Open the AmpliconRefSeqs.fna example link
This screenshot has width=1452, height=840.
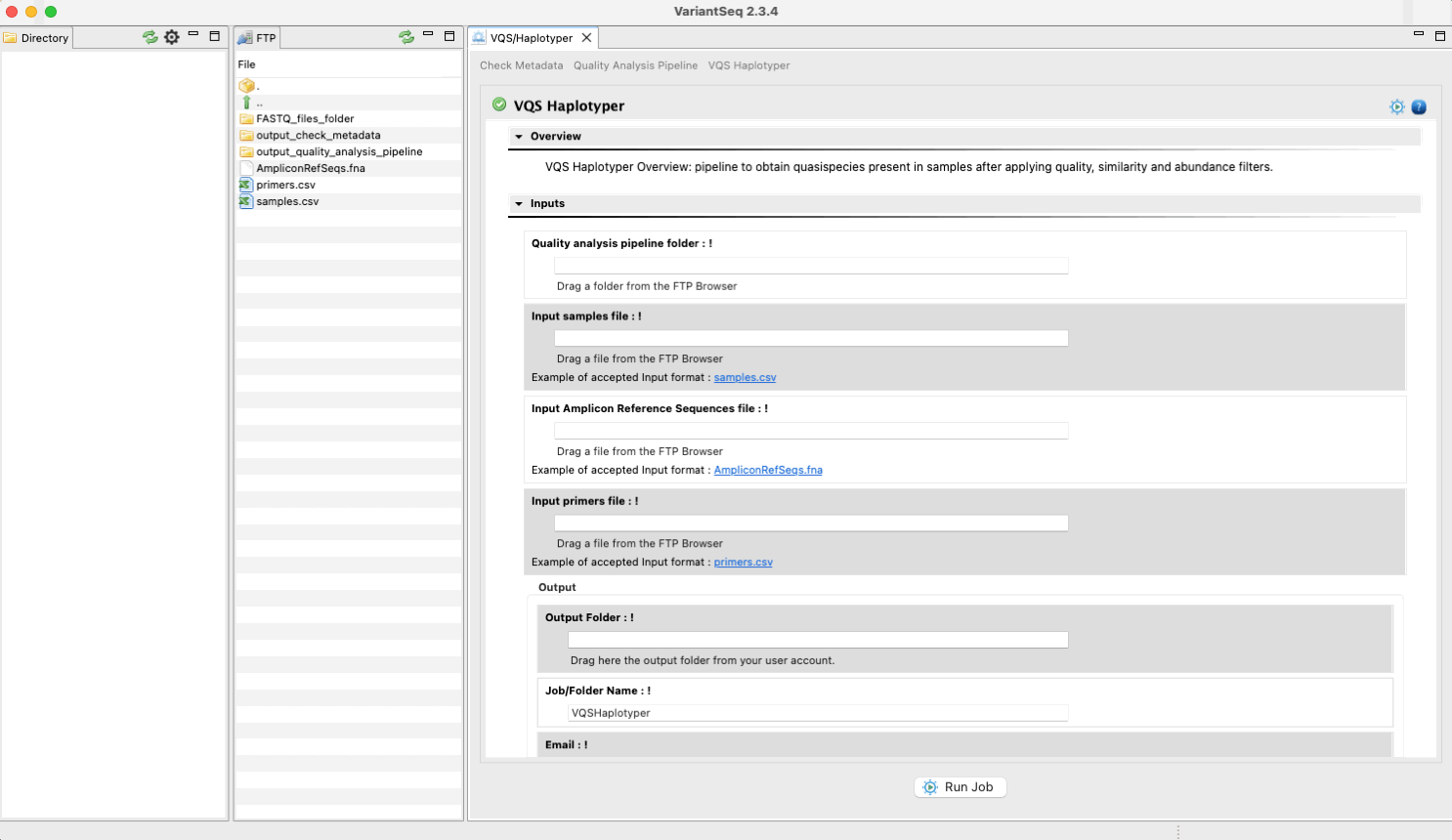click(768, 470)
